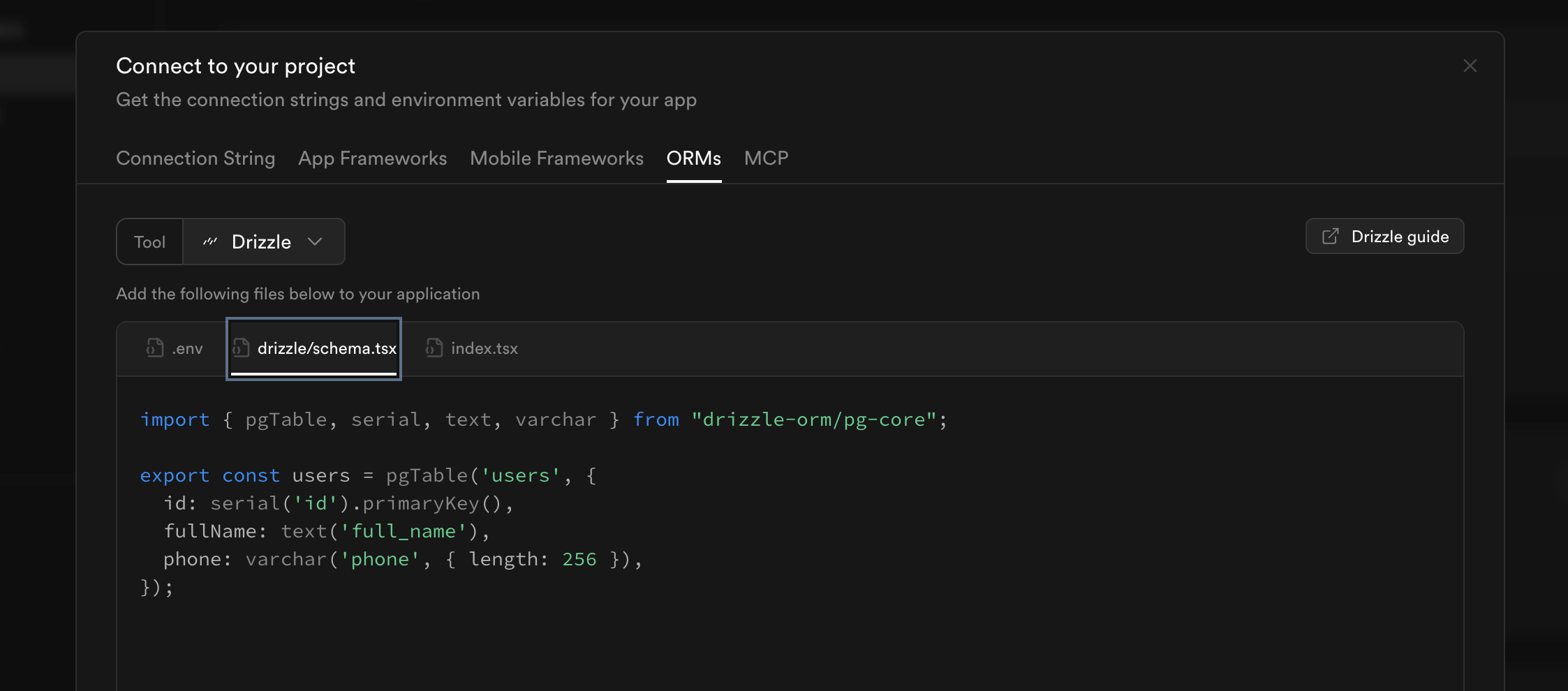
Task: Open the MCP tab
Action: [x=766, y=158]
